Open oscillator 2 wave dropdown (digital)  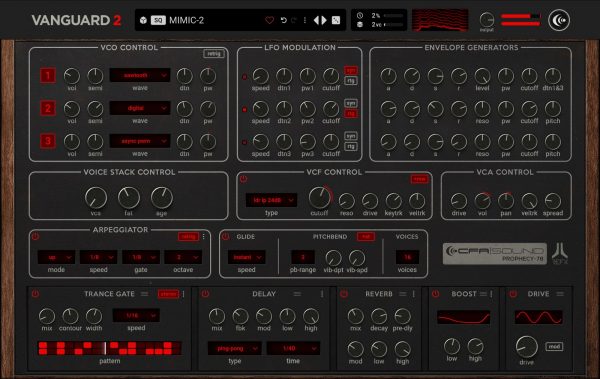140,108
